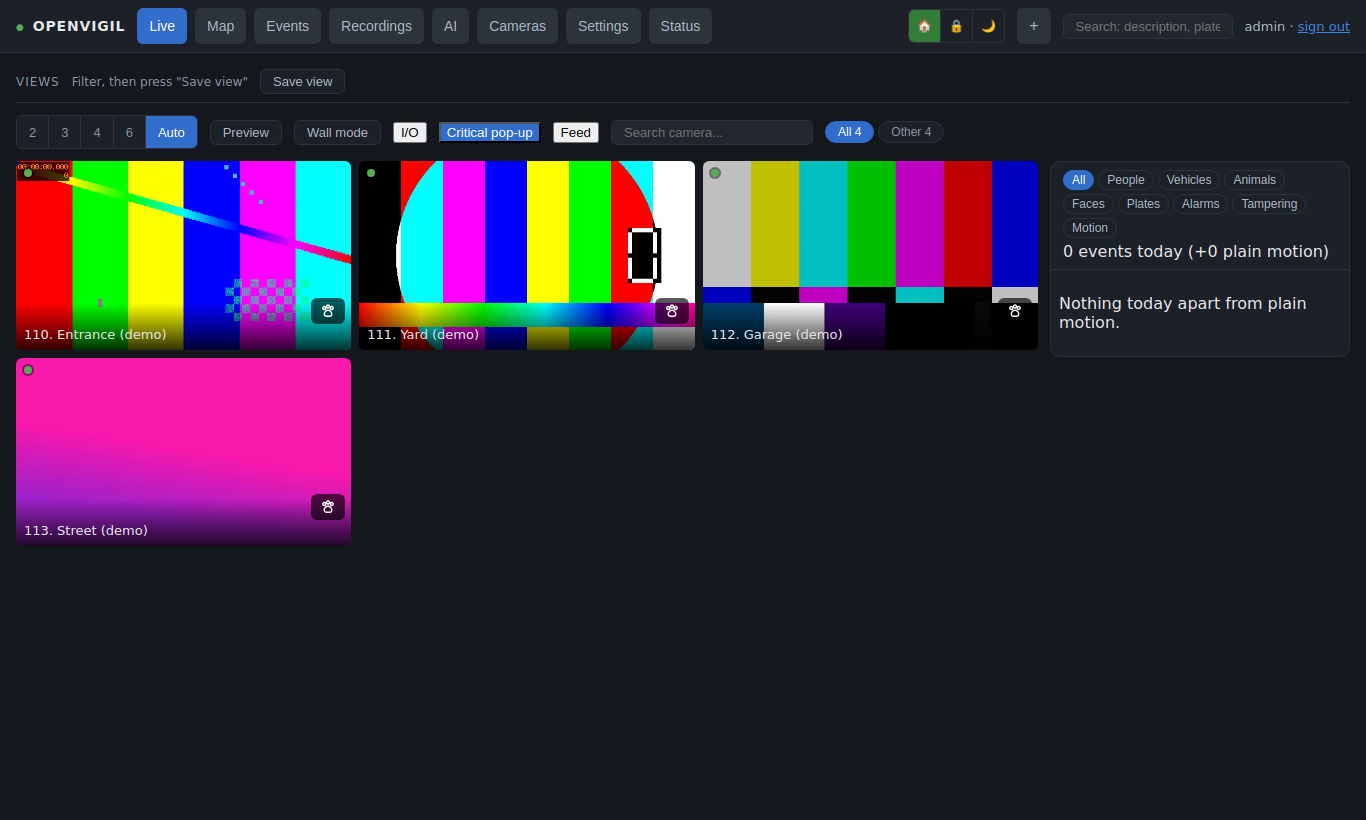This screenshot has height=820, width=1366.
Task: Click the status dot on the Yard tile
Action: click(x=371, y=173)
